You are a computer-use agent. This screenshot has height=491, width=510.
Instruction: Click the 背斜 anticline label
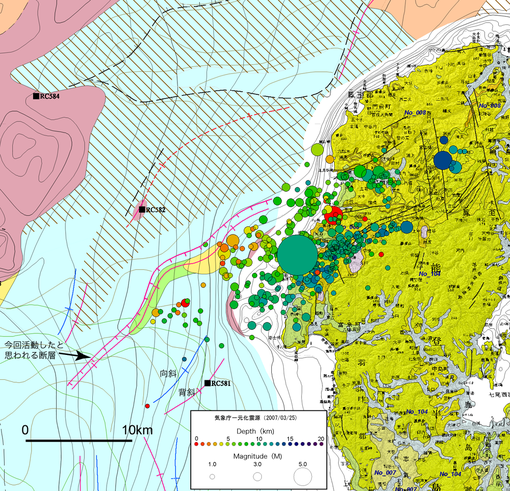pos(187,392)
